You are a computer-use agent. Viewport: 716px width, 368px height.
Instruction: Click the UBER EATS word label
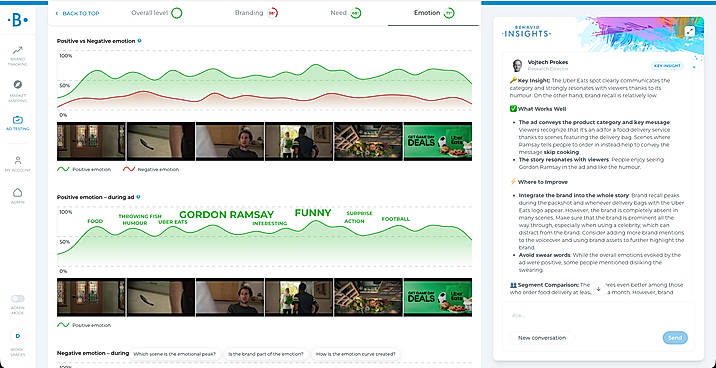[173, 222]
